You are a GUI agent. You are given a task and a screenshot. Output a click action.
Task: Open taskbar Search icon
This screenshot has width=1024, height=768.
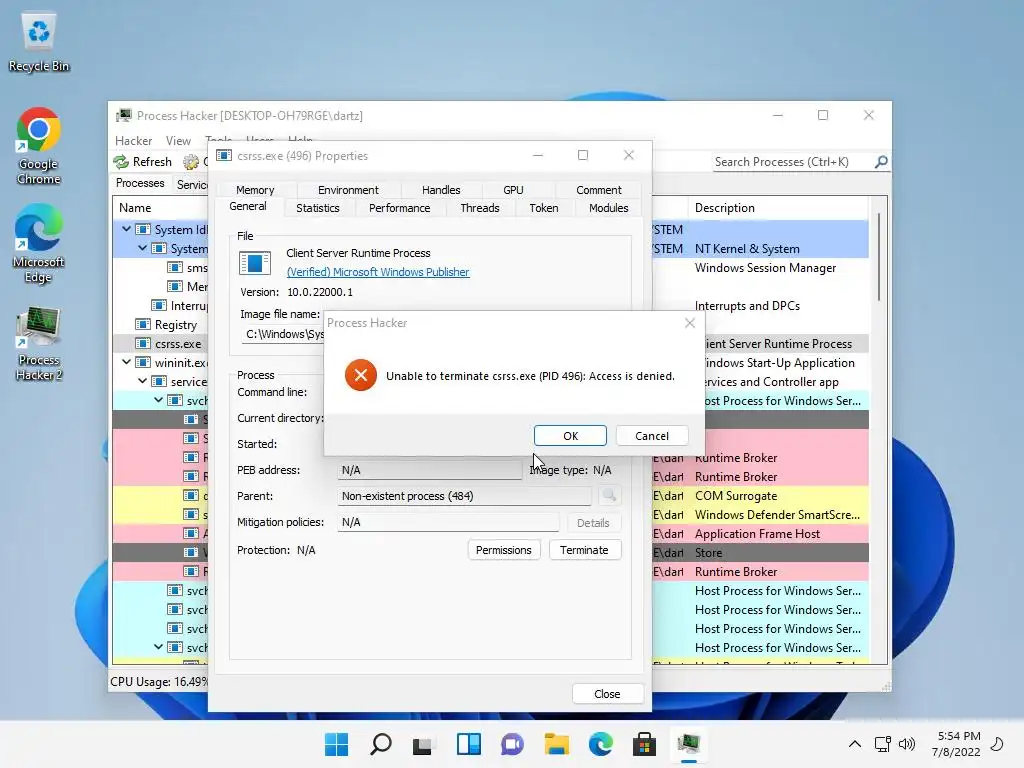(381, 744)
